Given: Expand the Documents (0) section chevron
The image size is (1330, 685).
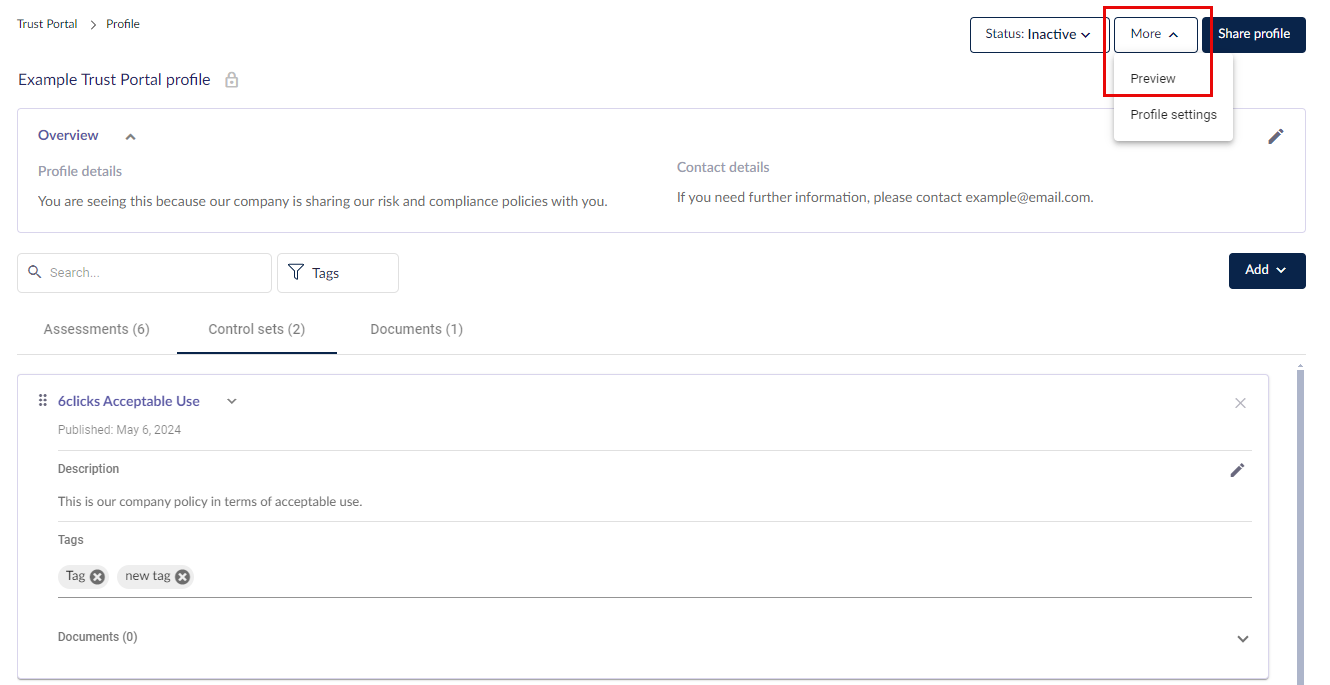Looking at the screenshot, I should click(x=1243, y=639).
